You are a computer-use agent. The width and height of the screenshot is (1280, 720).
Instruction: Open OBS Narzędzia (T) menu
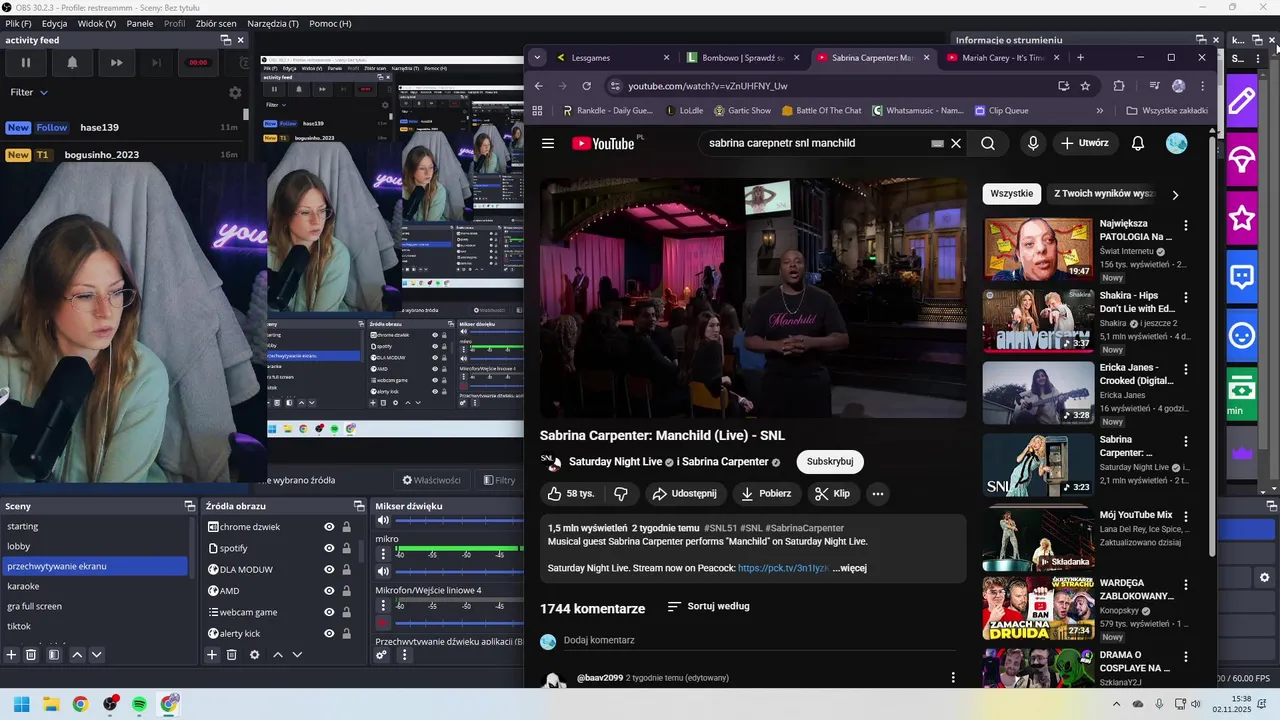273,23
